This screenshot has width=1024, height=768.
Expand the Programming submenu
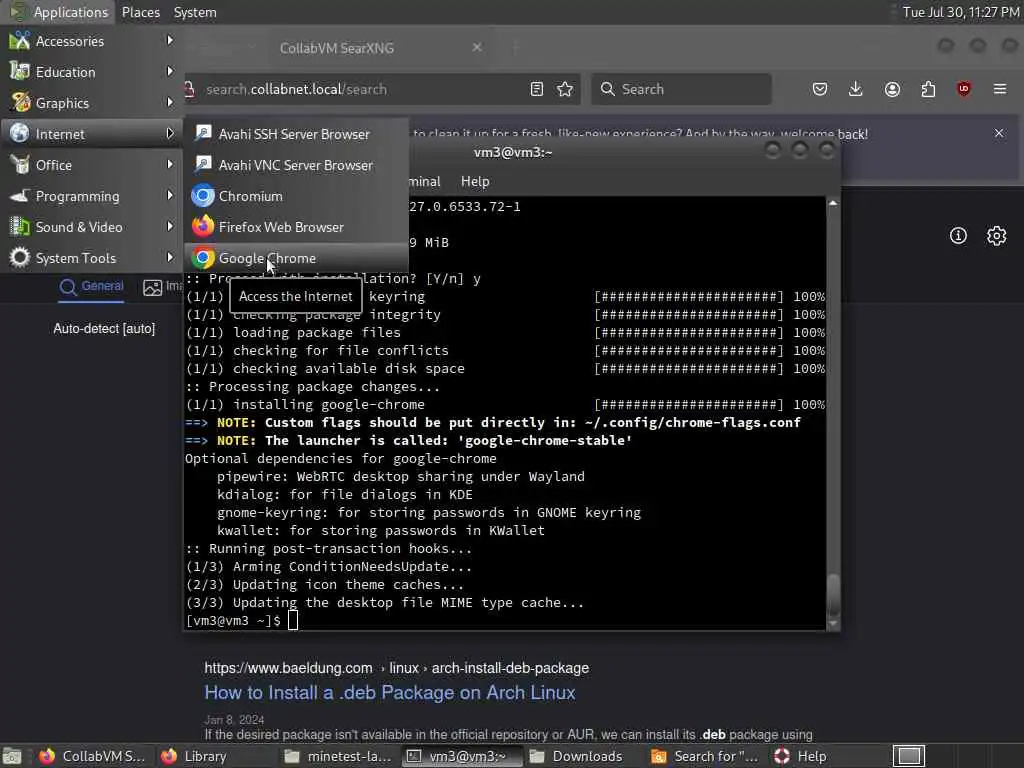(91, 196)
